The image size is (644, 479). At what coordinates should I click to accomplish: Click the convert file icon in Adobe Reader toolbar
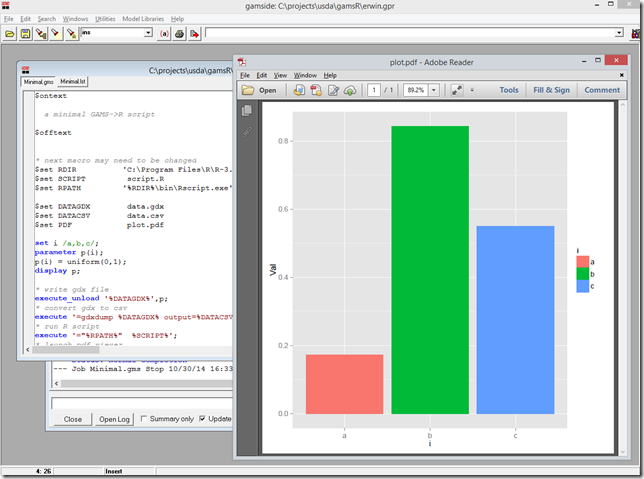click(x=299, y=90)
